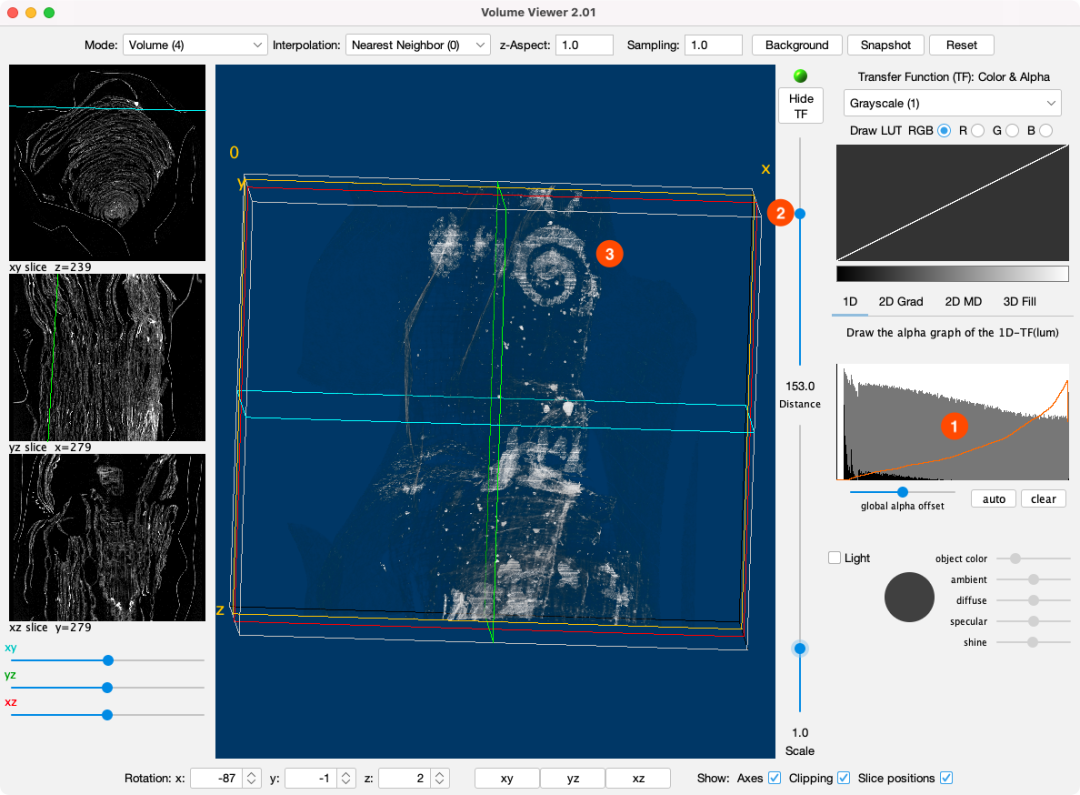Viewport: 1080px width, 795px height.
Task: Click the green status indicator light
Action: coord(800,76)
